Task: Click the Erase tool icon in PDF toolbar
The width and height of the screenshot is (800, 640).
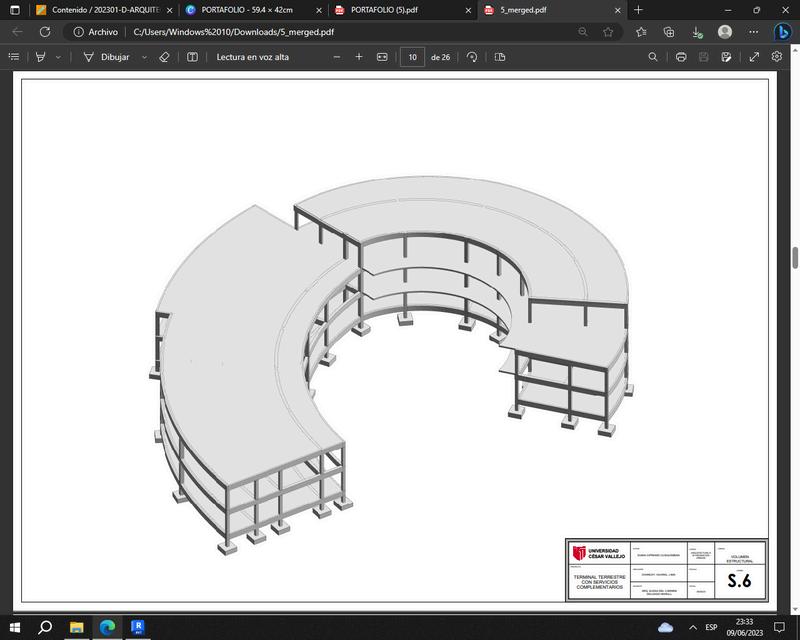Action: [x=165, y=57]
